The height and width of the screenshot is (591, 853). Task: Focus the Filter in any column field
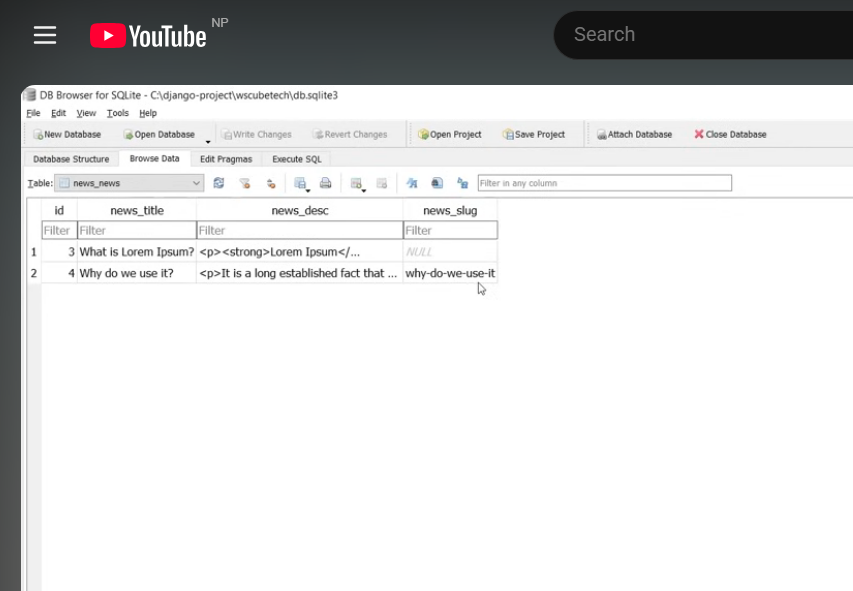pos(605,183)
